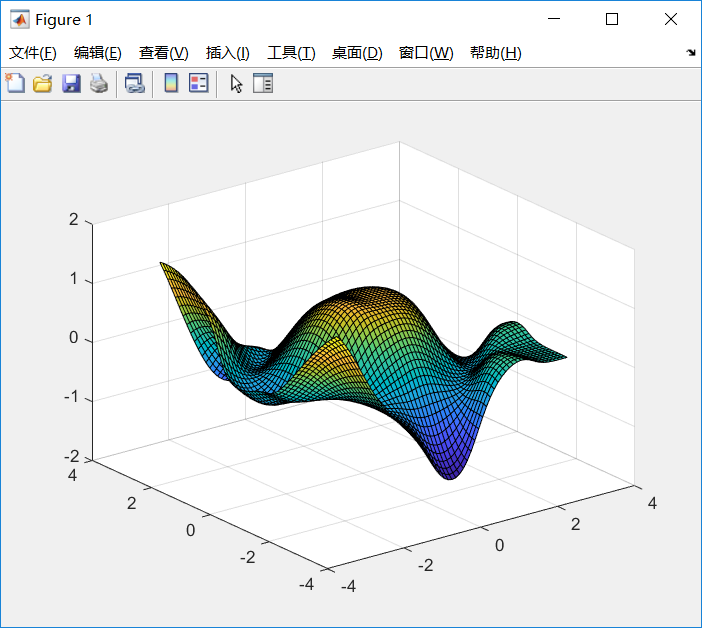Insert a legend using the toolbar icon
The width and height of the screenshot is (702, 628).
click(198, 83)
